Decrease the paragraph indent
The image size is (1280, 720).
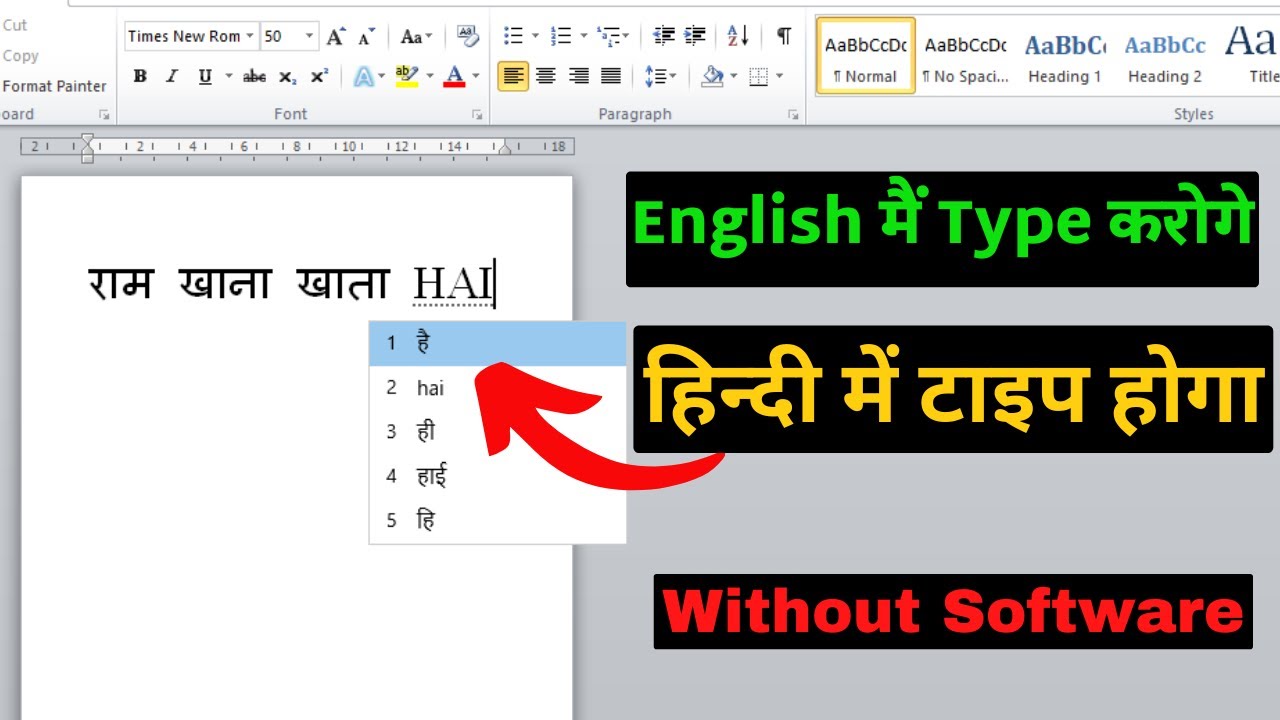coord(663,36)
